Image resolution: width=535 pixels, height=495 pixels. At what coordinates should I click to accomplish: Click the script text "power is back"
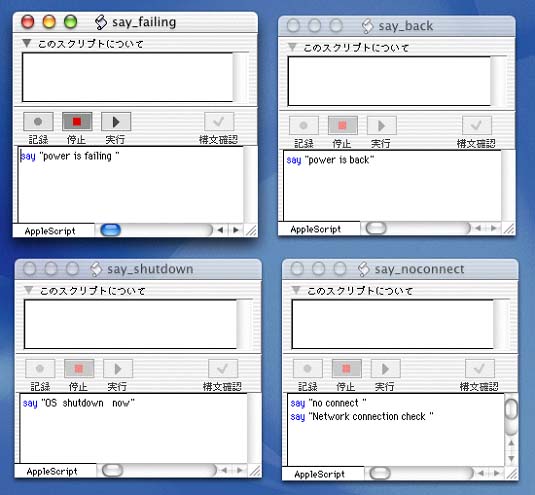pos(339,160)
